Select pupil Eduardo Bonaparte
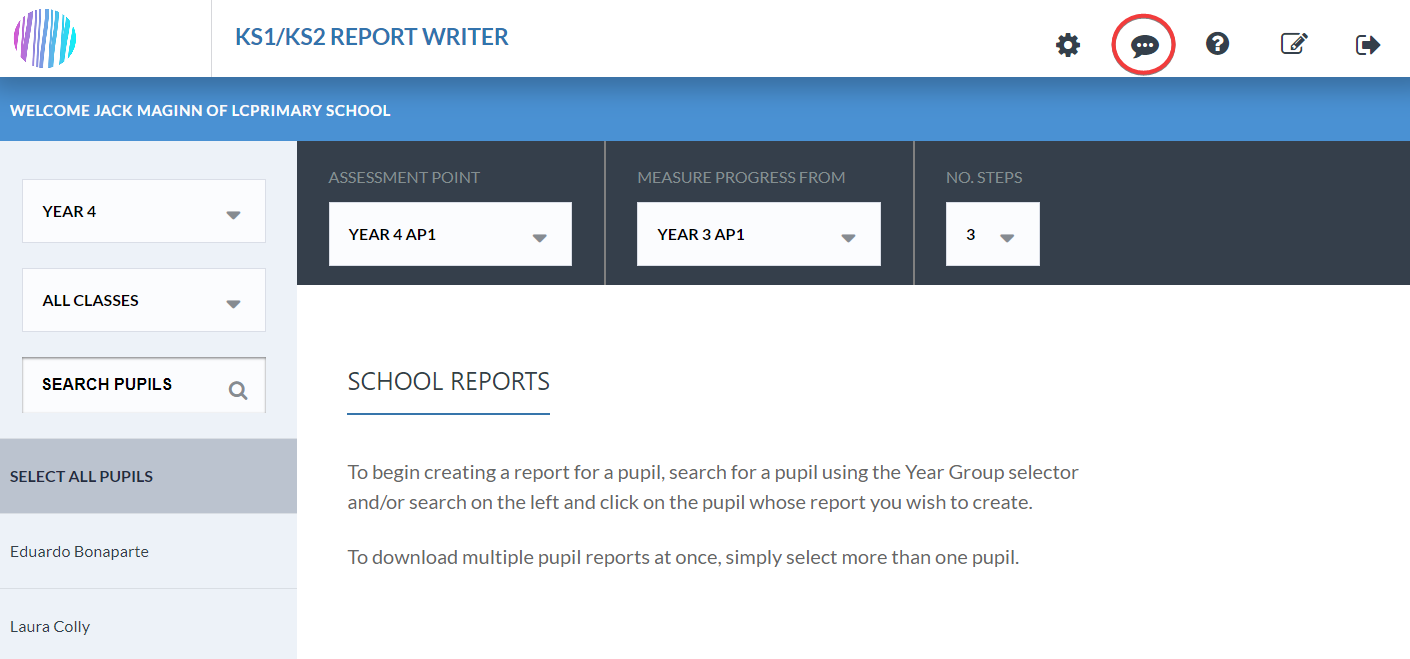Image resolution: width=1410 pixels, height=659 pixels. 148,551
